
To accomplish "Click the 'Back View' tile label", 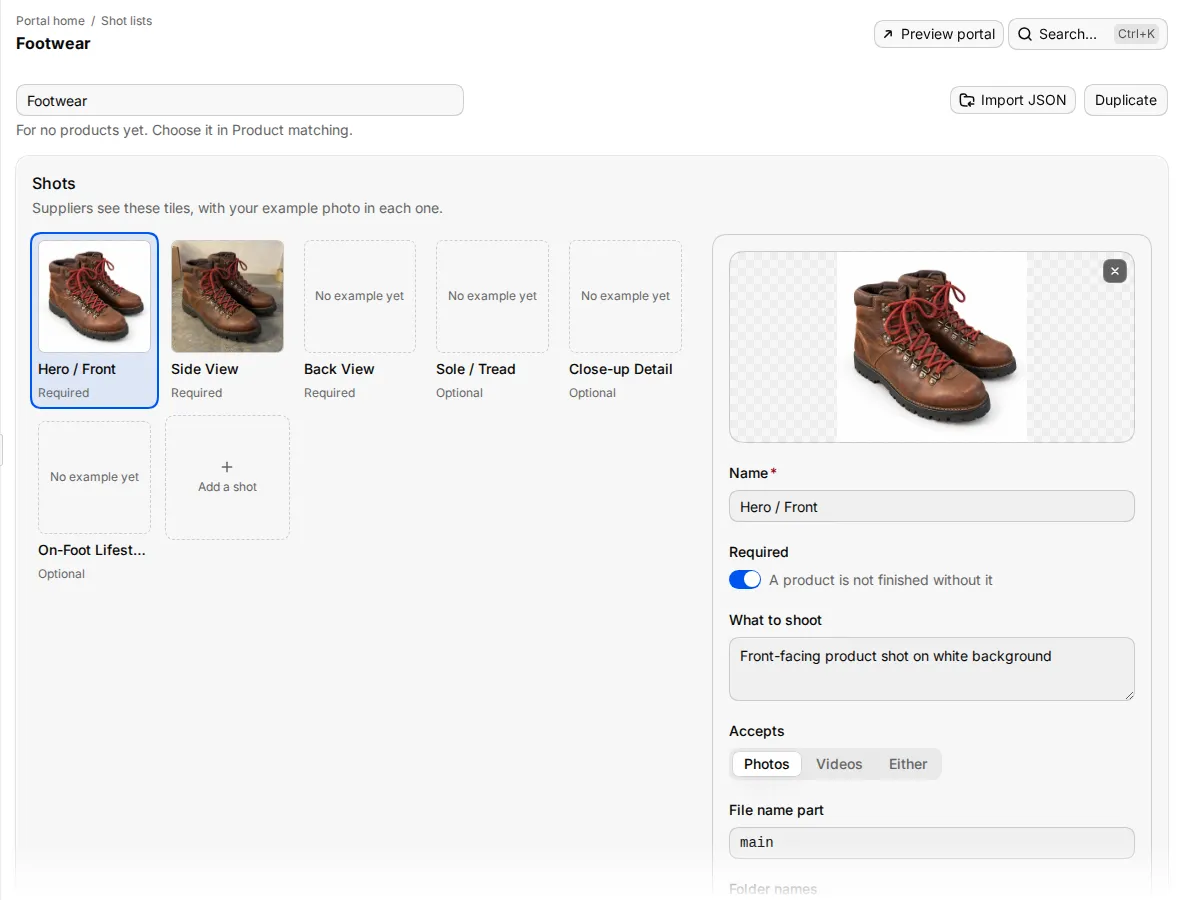I will pos(339,369).
